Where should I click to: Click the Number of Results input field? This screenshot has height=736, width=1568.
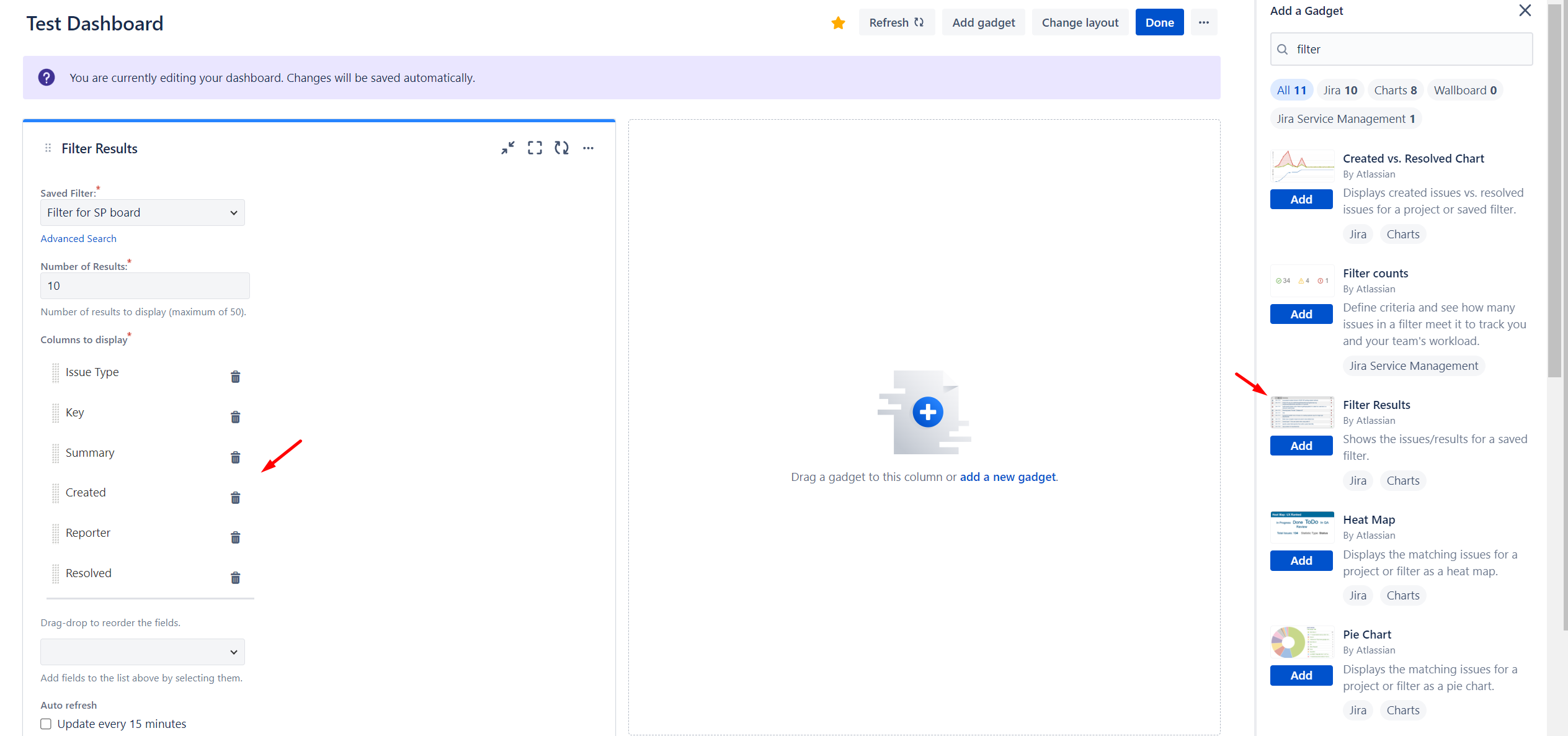pos(145,285)
